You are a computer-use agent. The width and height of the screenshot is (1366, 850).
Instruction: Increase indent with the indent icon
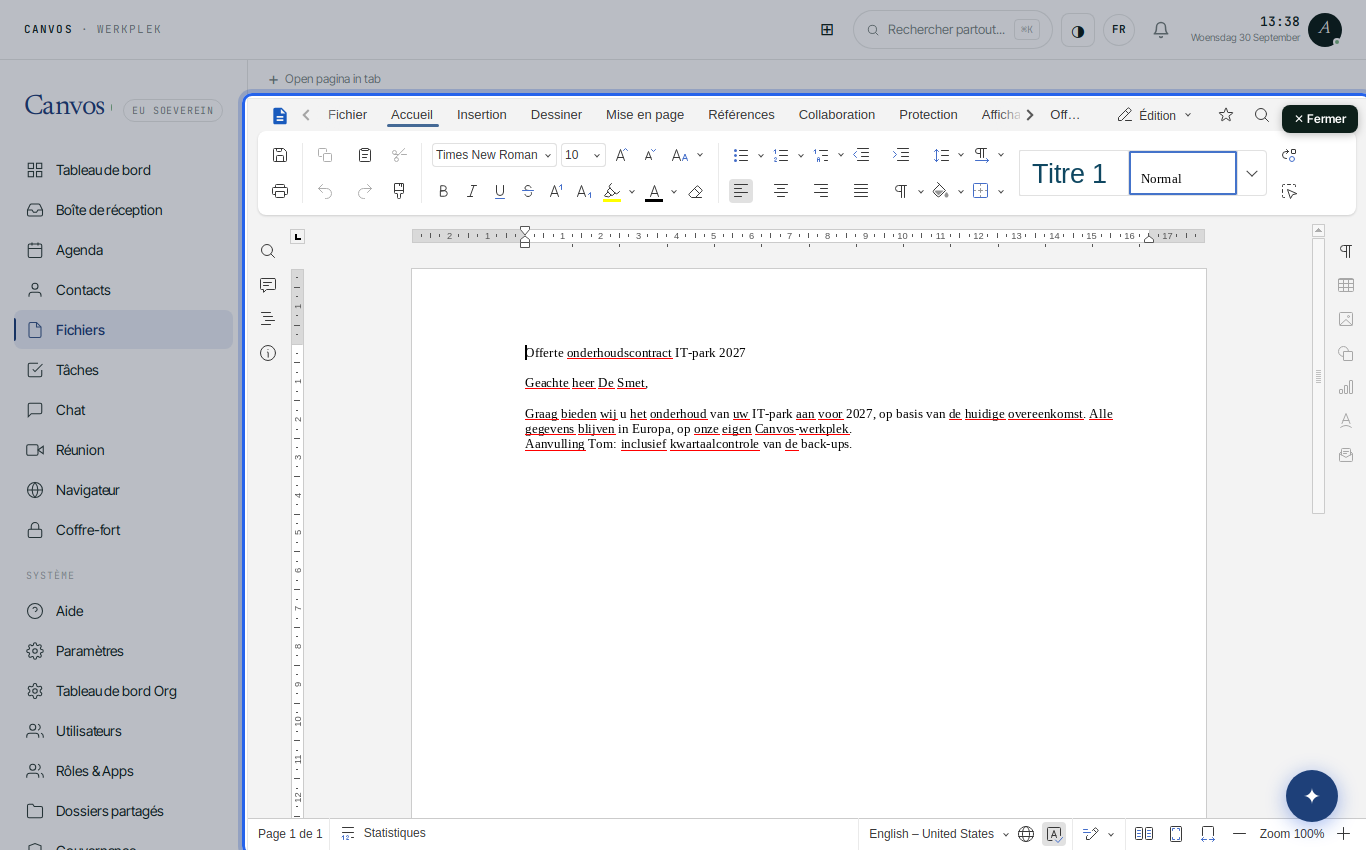pos(901,155)
